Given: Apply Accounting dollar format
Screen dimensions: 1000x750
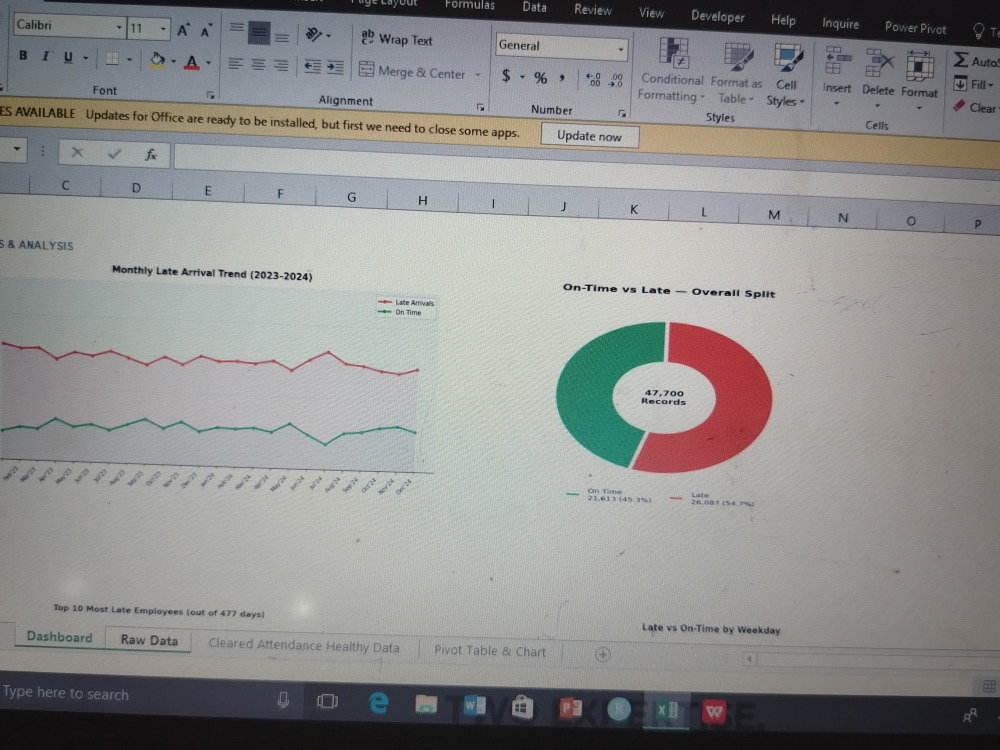Looking at the screenshot, I should (x=506, y=76).
